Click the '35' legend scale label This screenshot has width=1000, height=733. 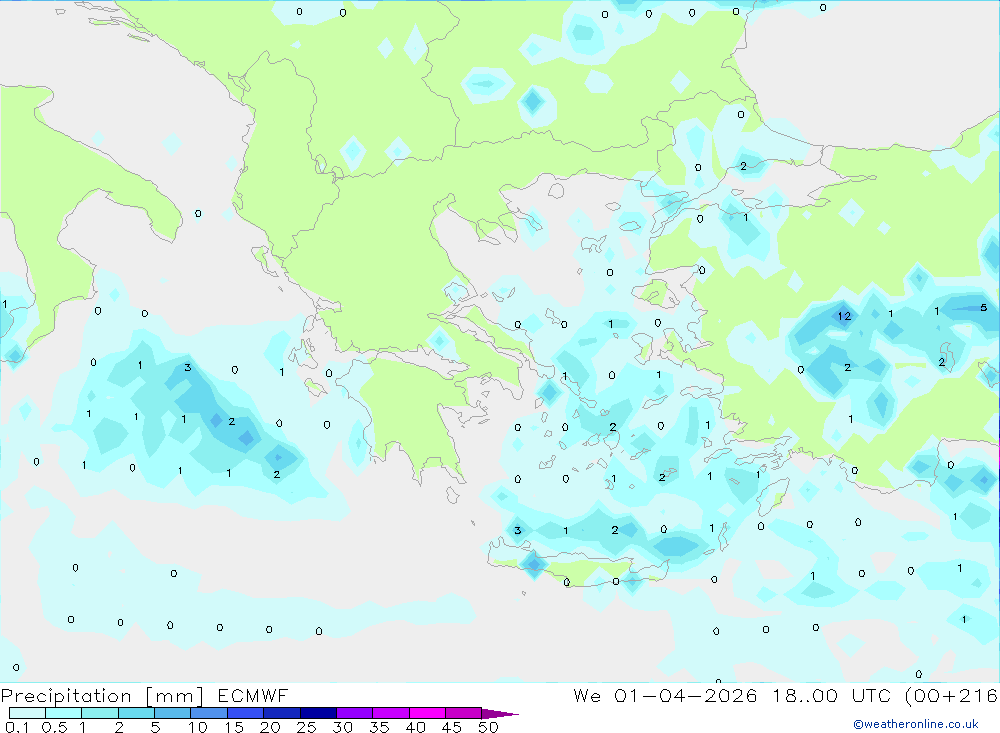tap(379, 727)
